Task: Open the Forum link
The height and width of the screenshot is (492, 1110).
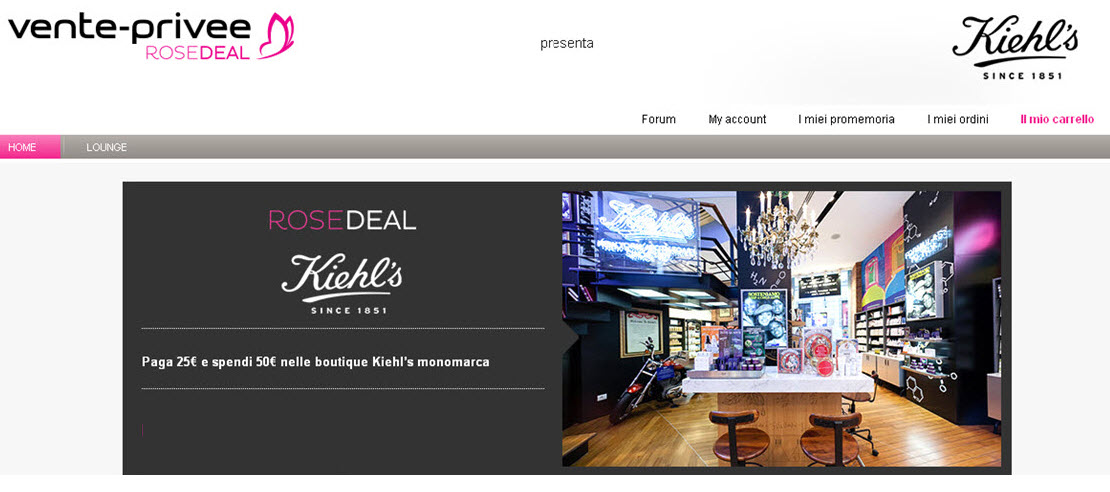Action: 658,120
